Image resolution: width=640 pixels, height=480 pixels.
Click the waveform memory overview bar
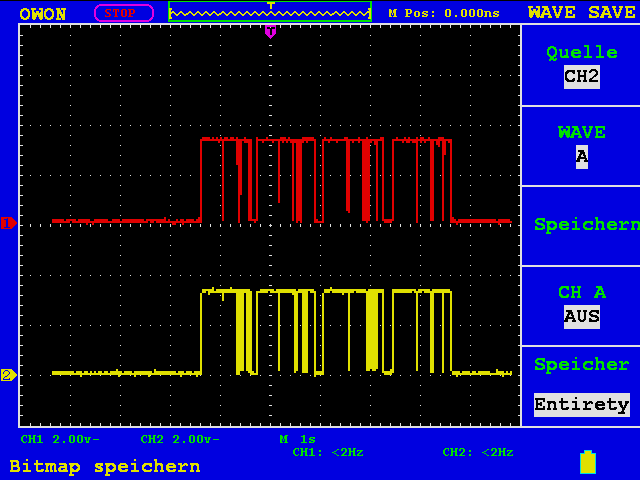pos(270,11)
